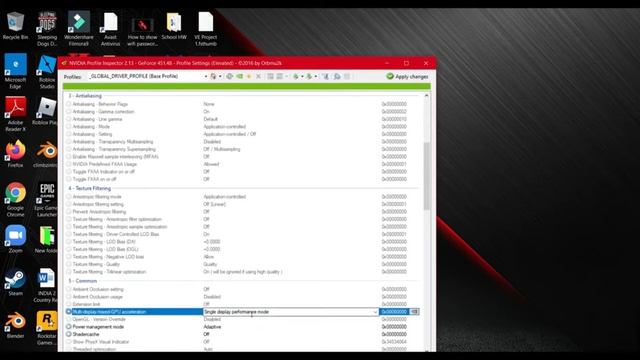Image resolution: width=640 pixels, height=360 pixels.
Task: Click the Adaptive value of Power management
Action: (x=212, y=327)
